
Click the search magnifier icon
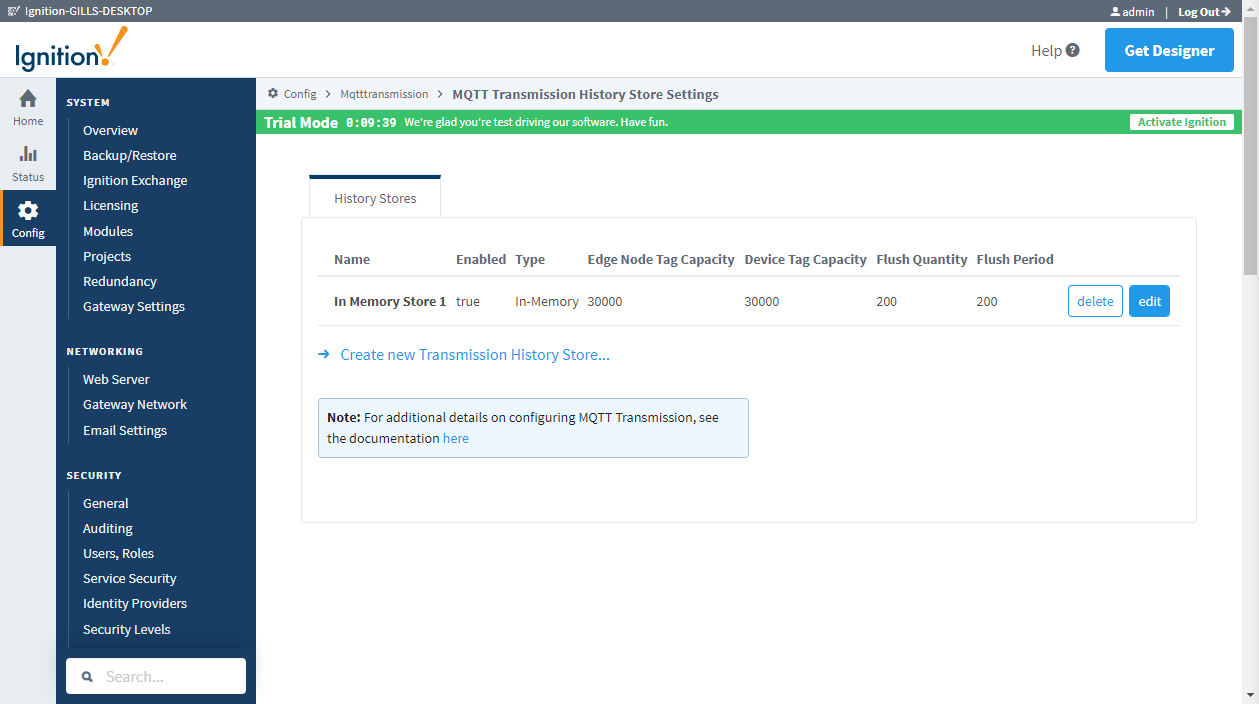click(88, 677)
